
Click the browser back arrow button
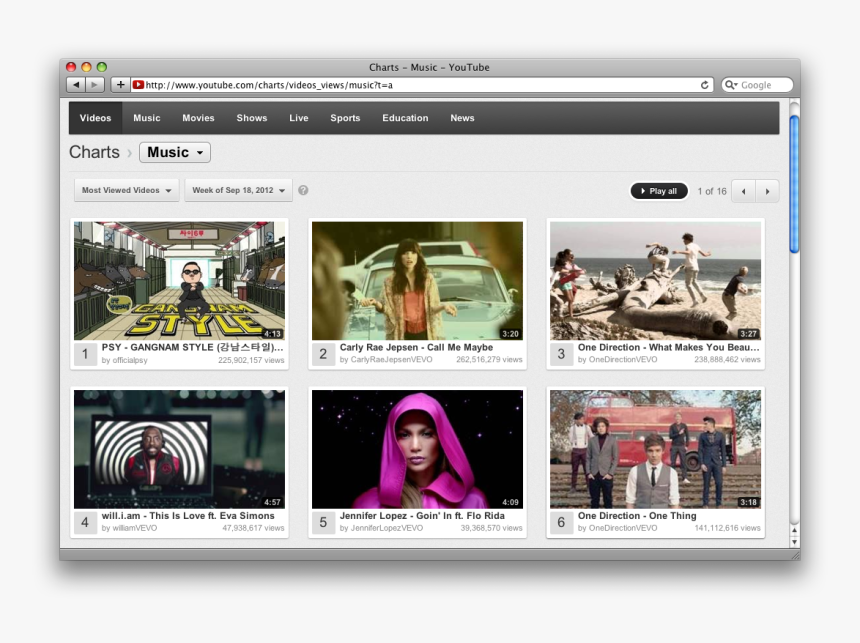coord(76,85)
